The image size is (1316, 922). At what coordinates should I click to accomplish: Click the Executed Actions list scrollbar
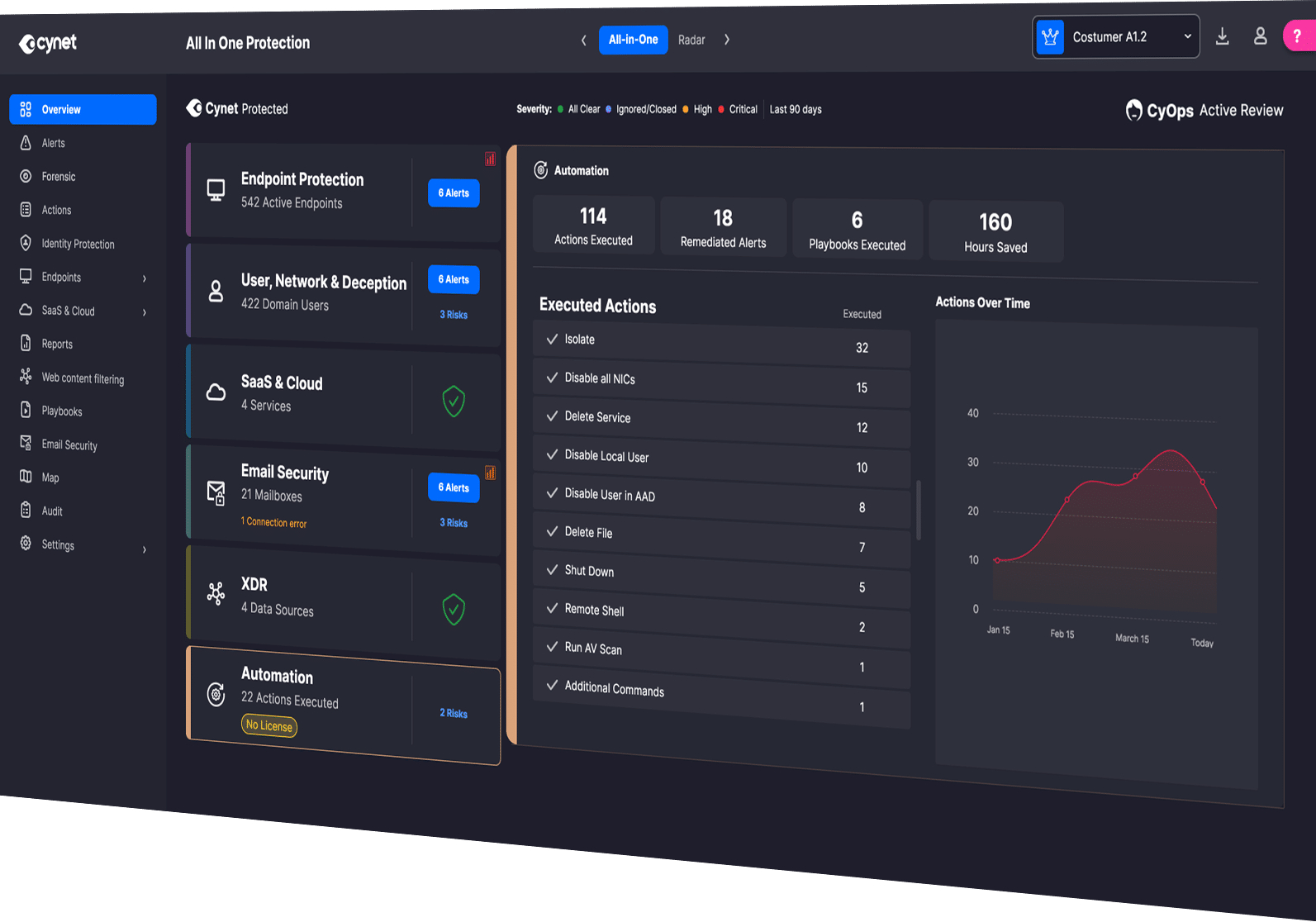[919, 509]
